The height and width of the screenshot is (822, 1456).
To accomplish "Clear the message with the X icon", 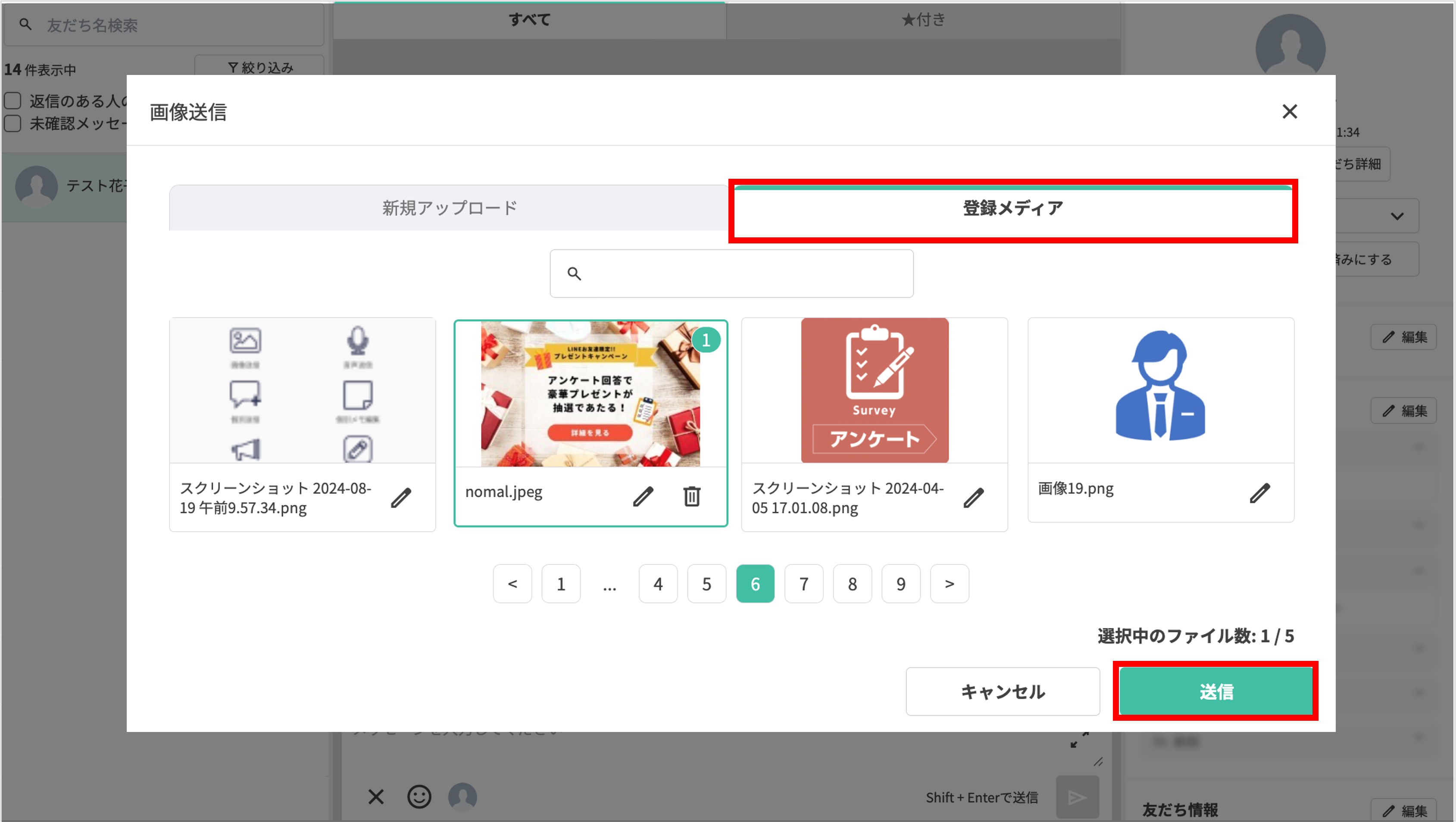I will pyautogui.click(x=376, y=797).
